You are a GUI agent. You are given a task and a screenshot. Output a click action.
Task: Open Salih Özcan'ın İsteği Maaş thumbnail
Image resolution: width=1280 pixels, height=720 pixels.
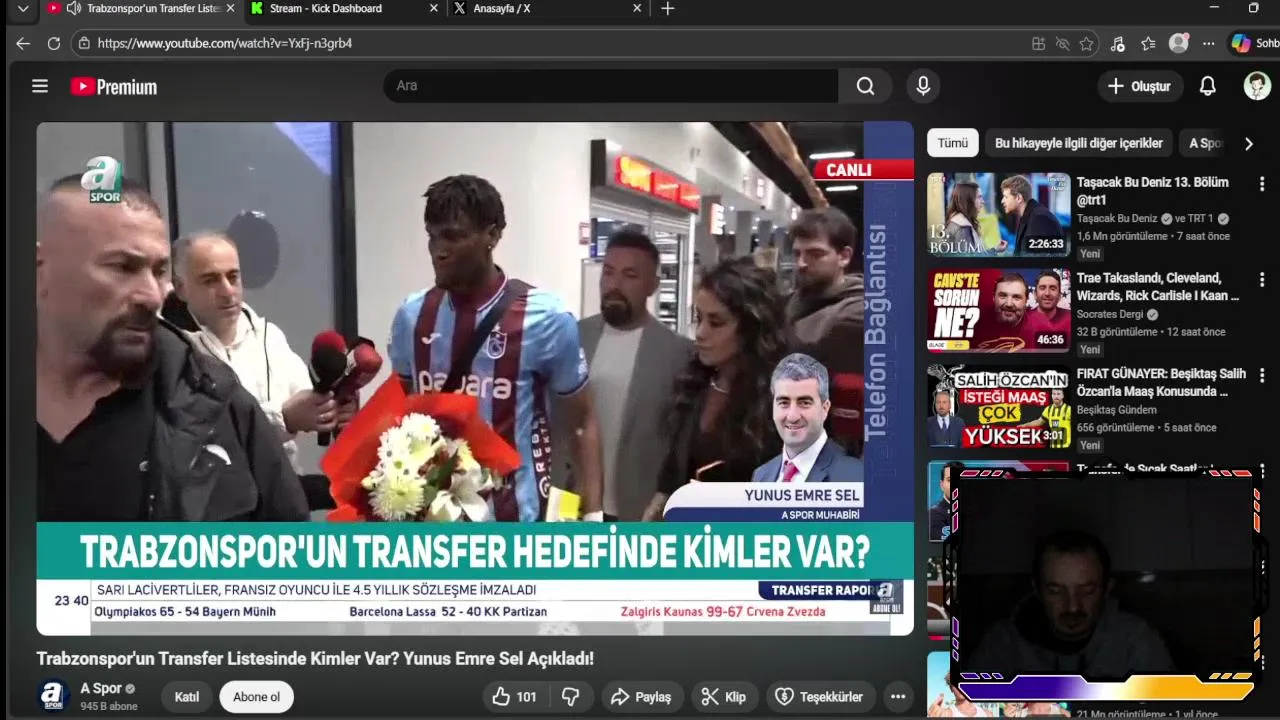[998, 406]
